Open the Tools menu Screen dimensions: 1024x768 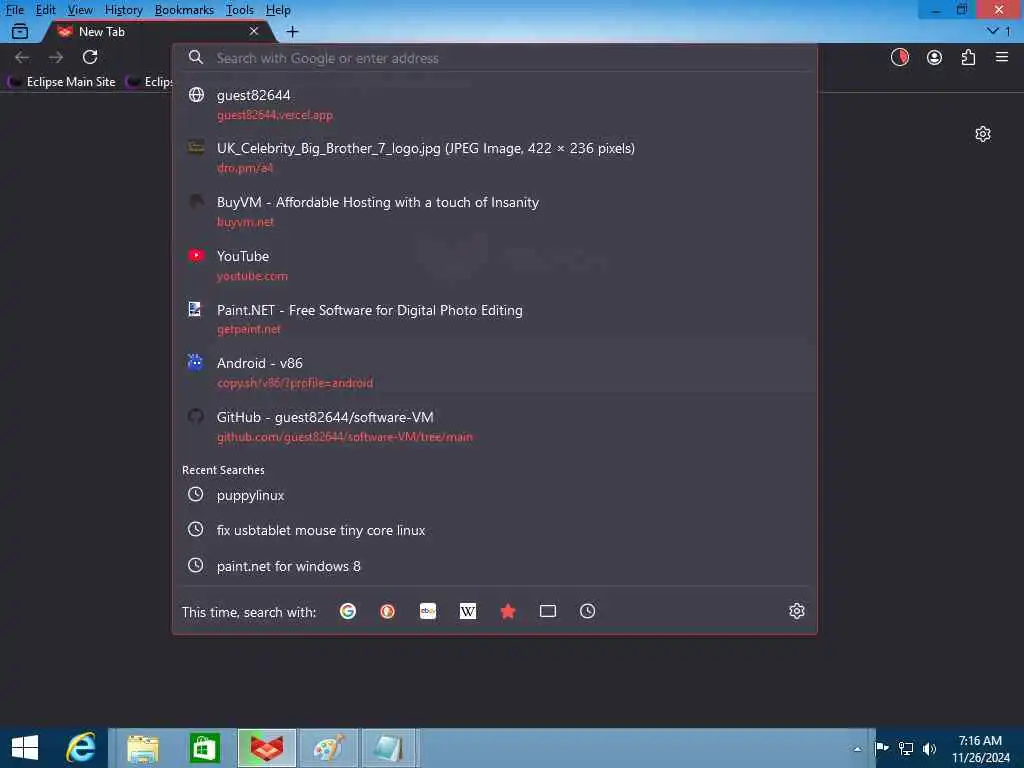coord(240,10)
